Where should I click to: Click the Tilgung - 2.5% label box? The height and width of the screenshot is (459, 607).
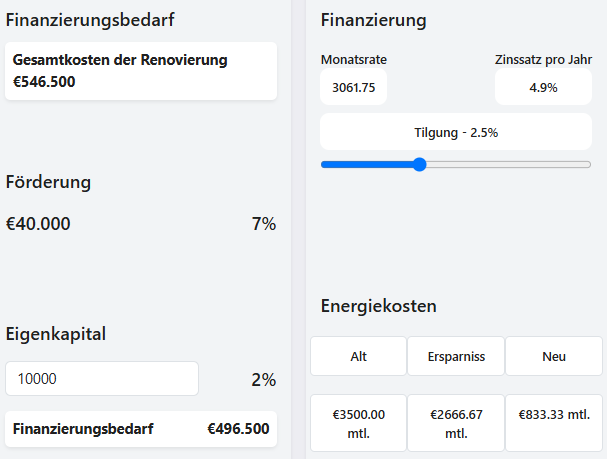click(x=455, y=132)
